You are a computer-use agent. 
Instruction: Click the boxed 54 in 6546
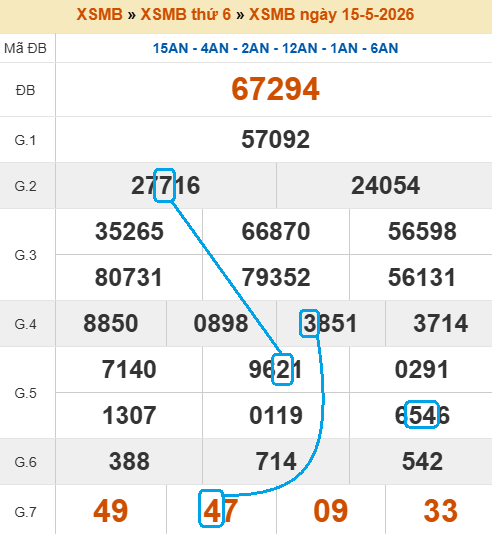[x=422, y=414]
